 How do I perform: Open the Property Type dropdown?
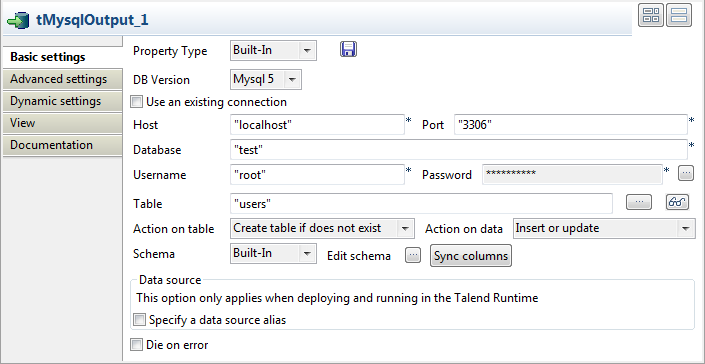(273, 50)
